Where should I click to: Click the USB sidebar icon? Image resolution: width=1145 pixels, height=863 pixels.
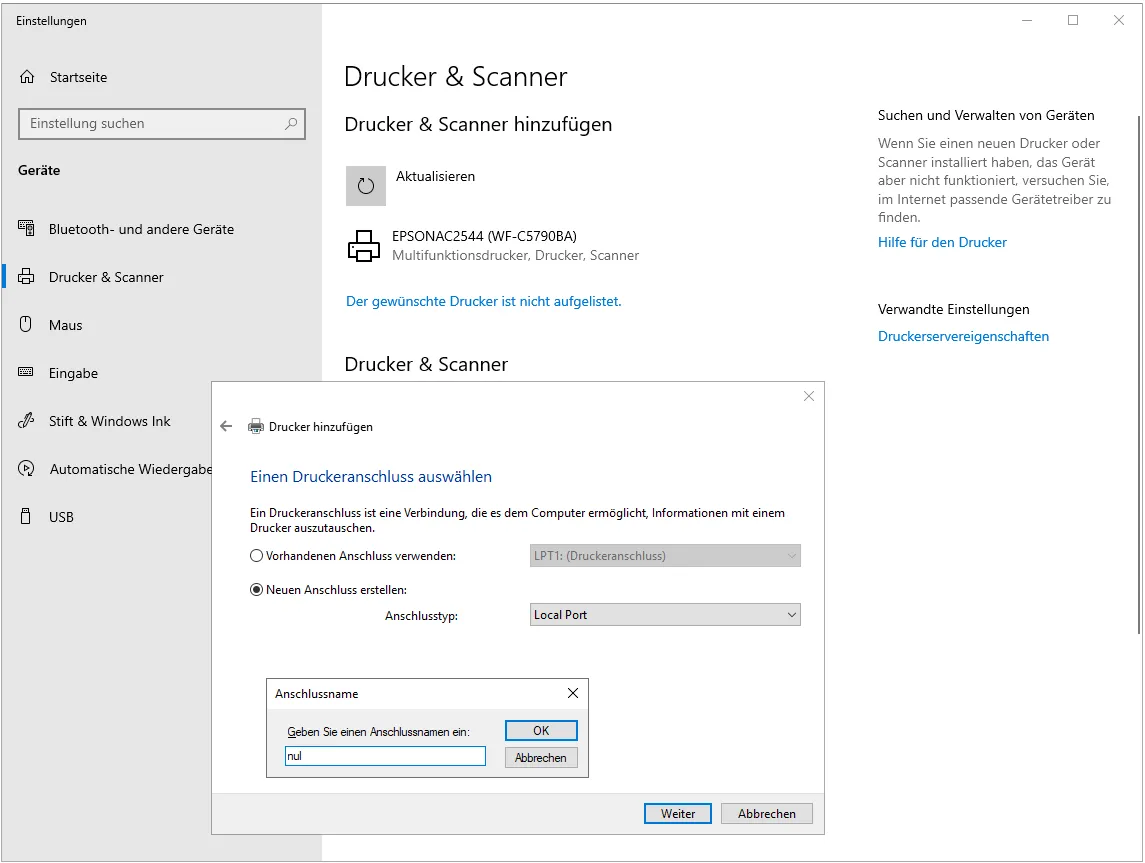click(26, 517)
